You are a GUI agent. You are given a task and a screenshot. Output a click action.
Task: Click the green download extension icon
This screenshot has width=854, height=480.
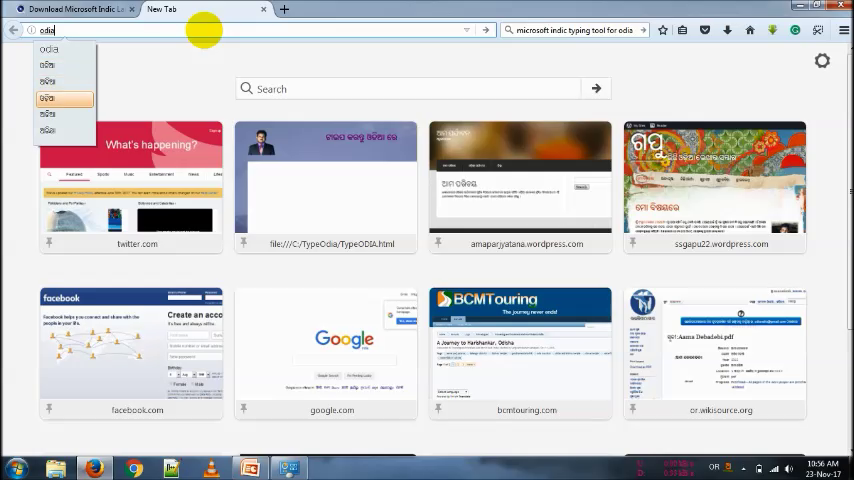coord(772,30)
